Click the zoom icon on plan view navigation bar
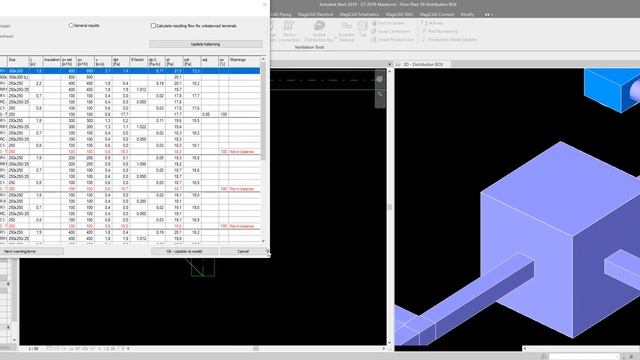This screenshot has width=640, height=360. tap(380, 94)
